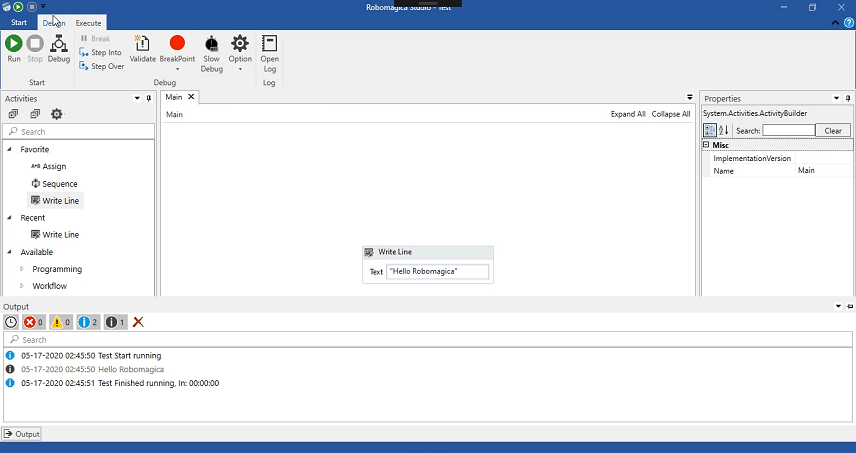
Task: Click the Option gear icon
Action: click(240, 43)
